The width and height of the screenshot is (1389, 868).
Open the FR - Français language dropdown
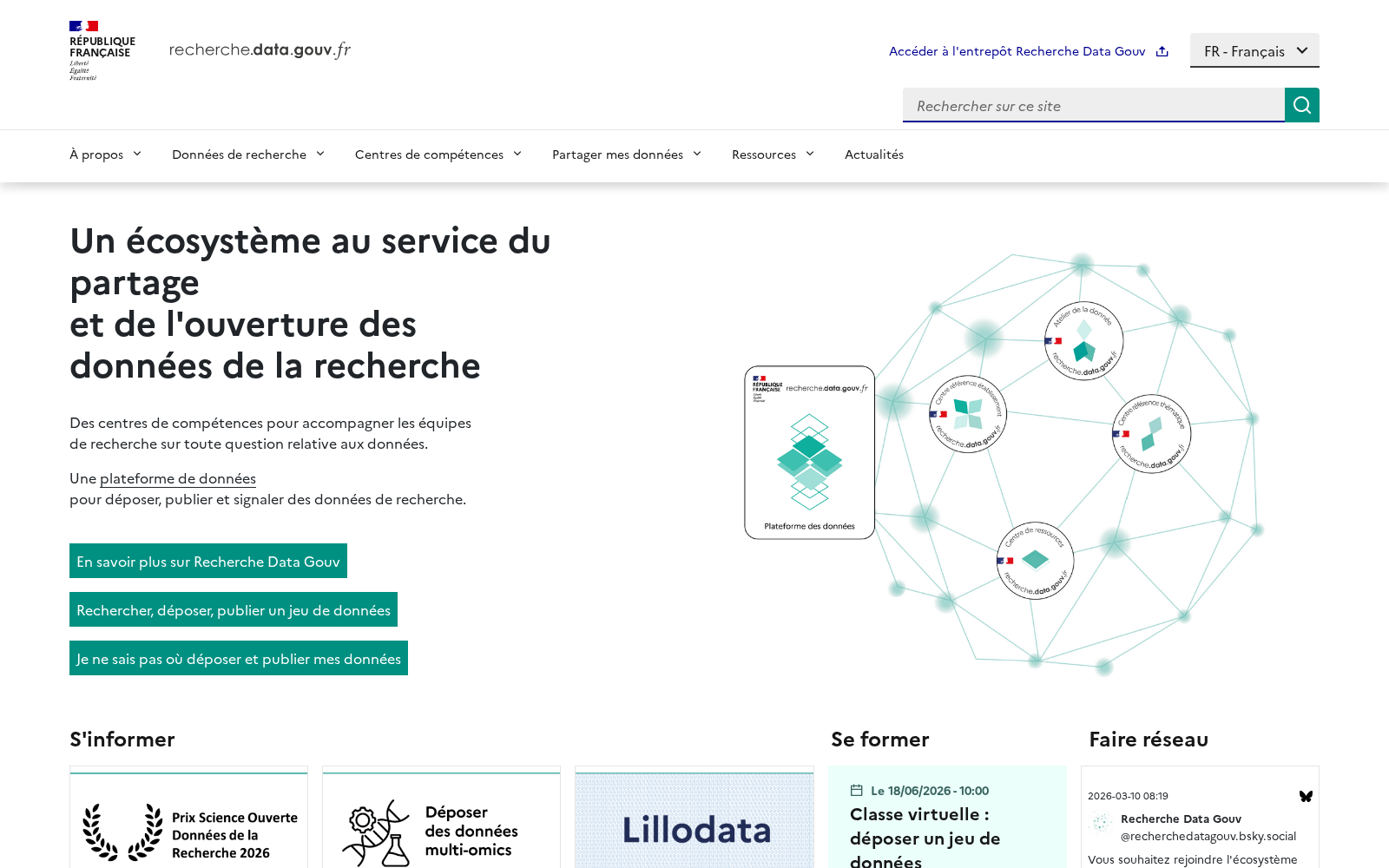point(1254,50)
